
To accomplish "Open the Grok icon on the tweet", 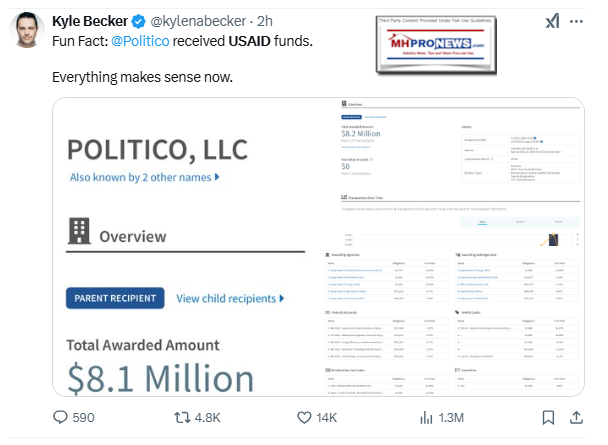I will click(552, 21).
